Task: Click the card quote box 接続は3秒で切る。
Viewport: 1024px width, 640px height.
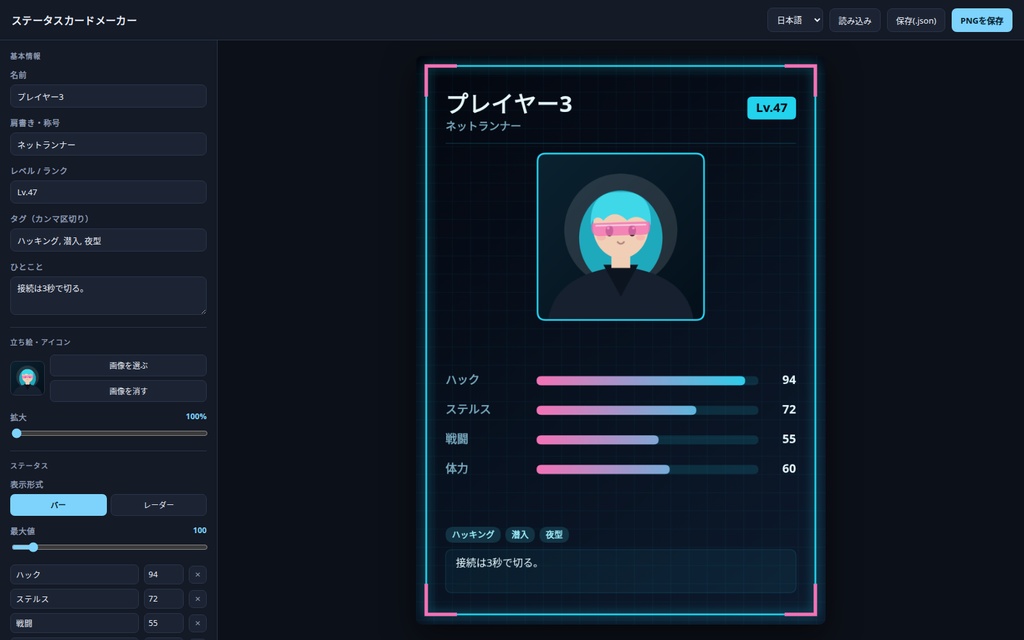Action: pos(620,571)
